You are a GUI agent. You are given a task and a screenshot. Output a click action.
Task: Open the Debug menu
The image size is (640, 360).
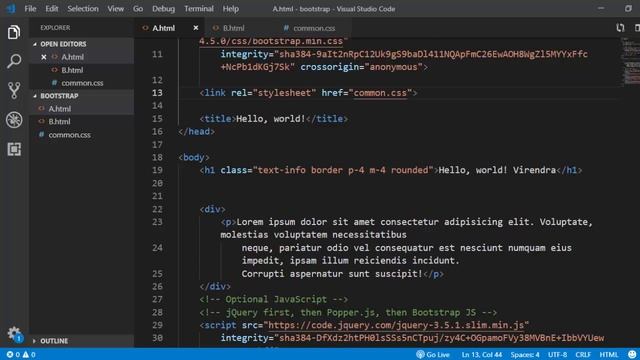click(x=163, y=9)
